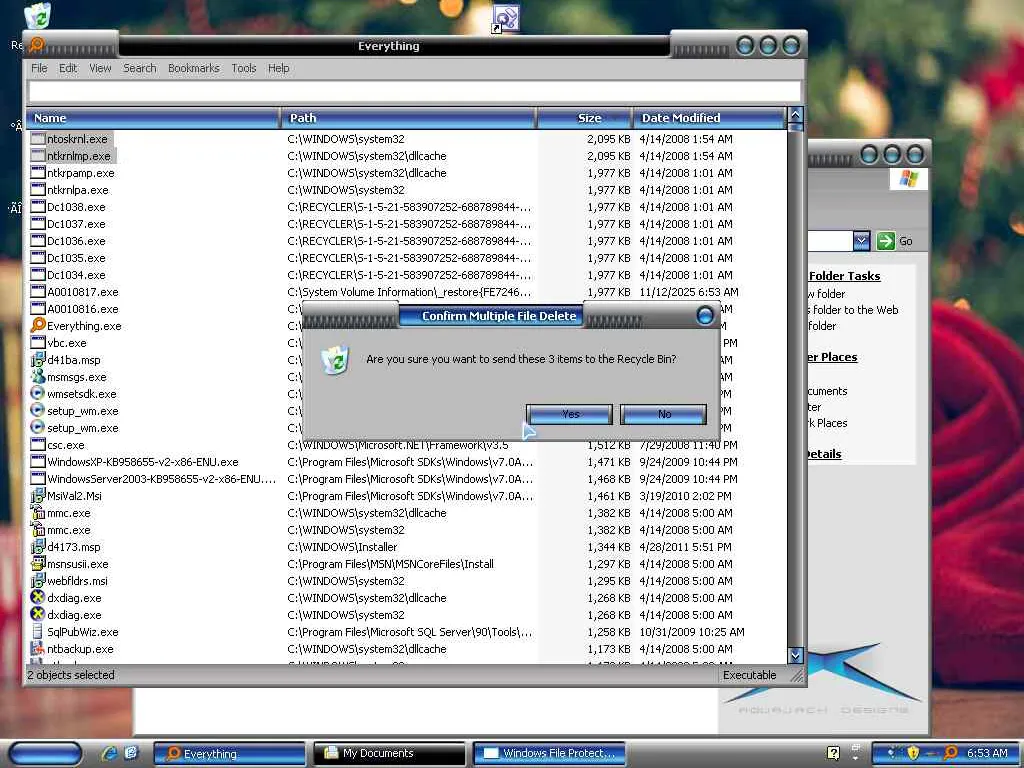1024x768 pixels.
Task: Select WindowsXP-KB958655-v2-x86-ENU.exe row
Action: [x=408, y=461]
